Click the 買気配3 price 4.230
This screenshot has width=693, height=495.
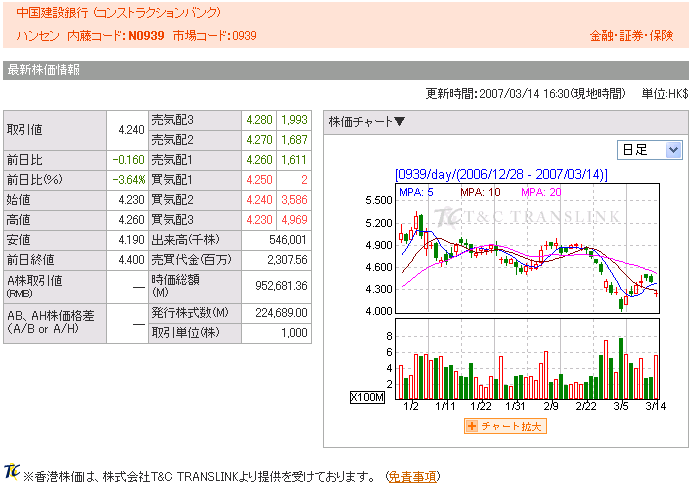[259, 220]
